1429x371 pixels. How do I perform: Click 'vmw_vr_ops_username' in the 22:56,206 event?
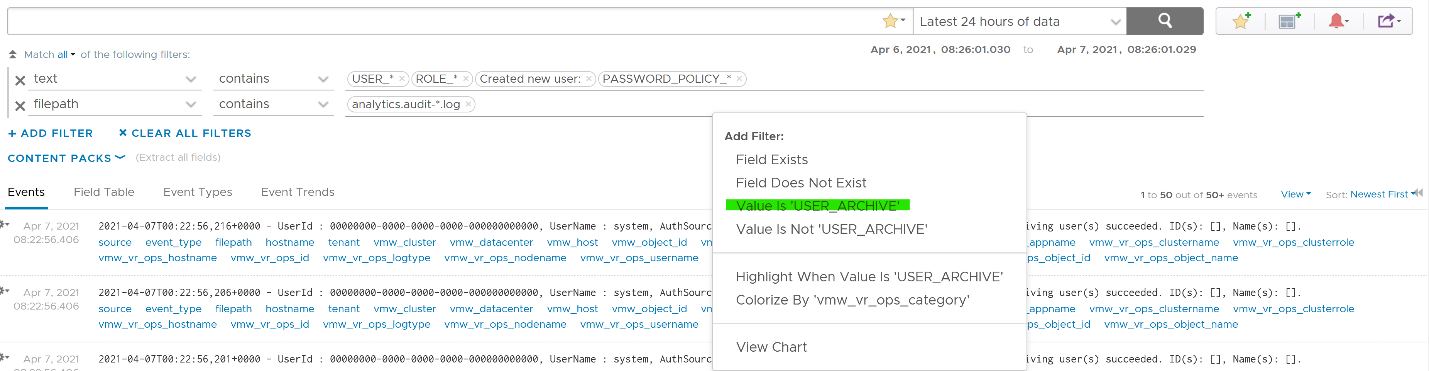pyautogui.click(x=639, y=325)
